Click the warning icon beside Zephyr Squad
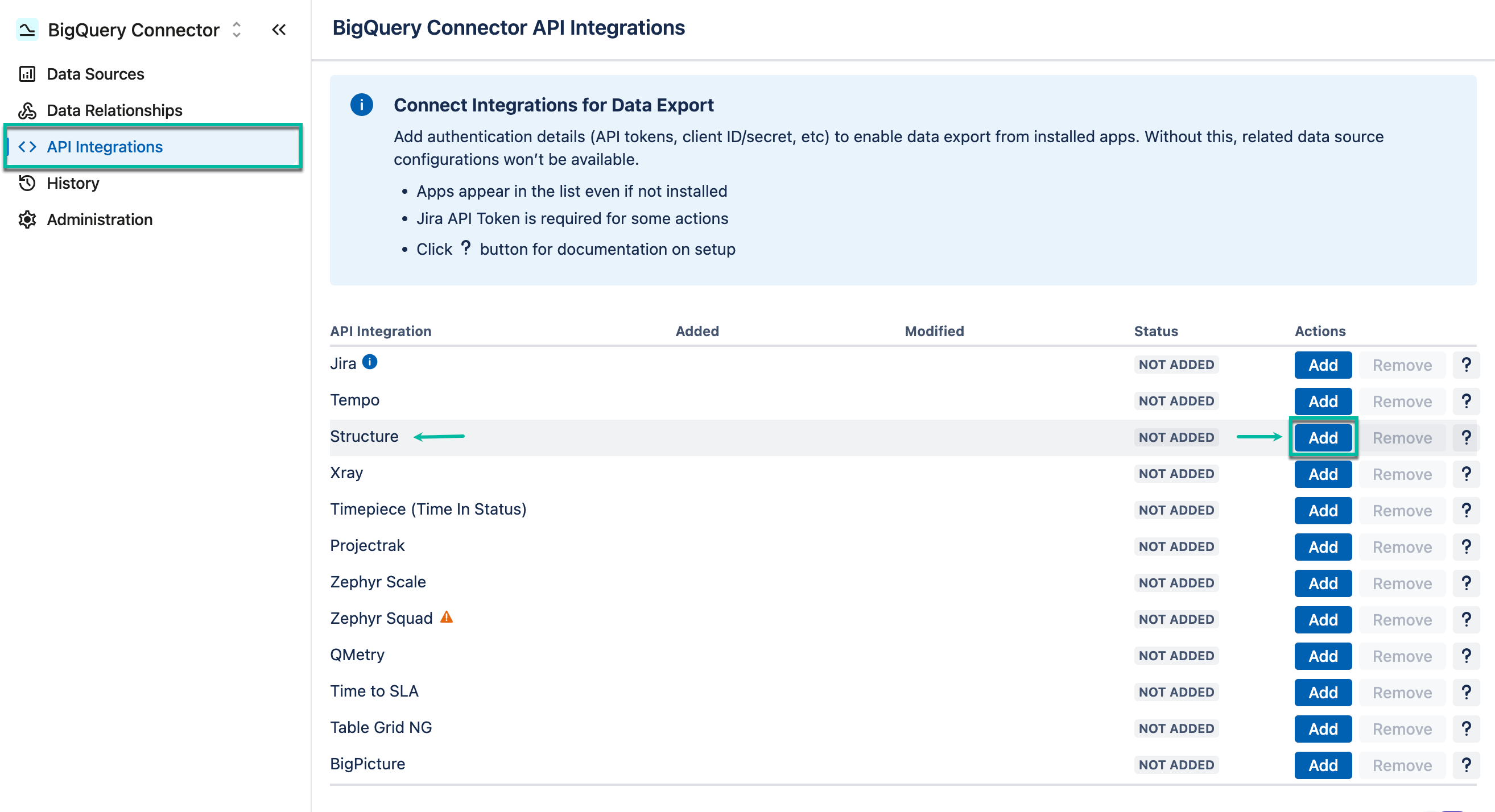1495x812 pixels. coord(446,617)
